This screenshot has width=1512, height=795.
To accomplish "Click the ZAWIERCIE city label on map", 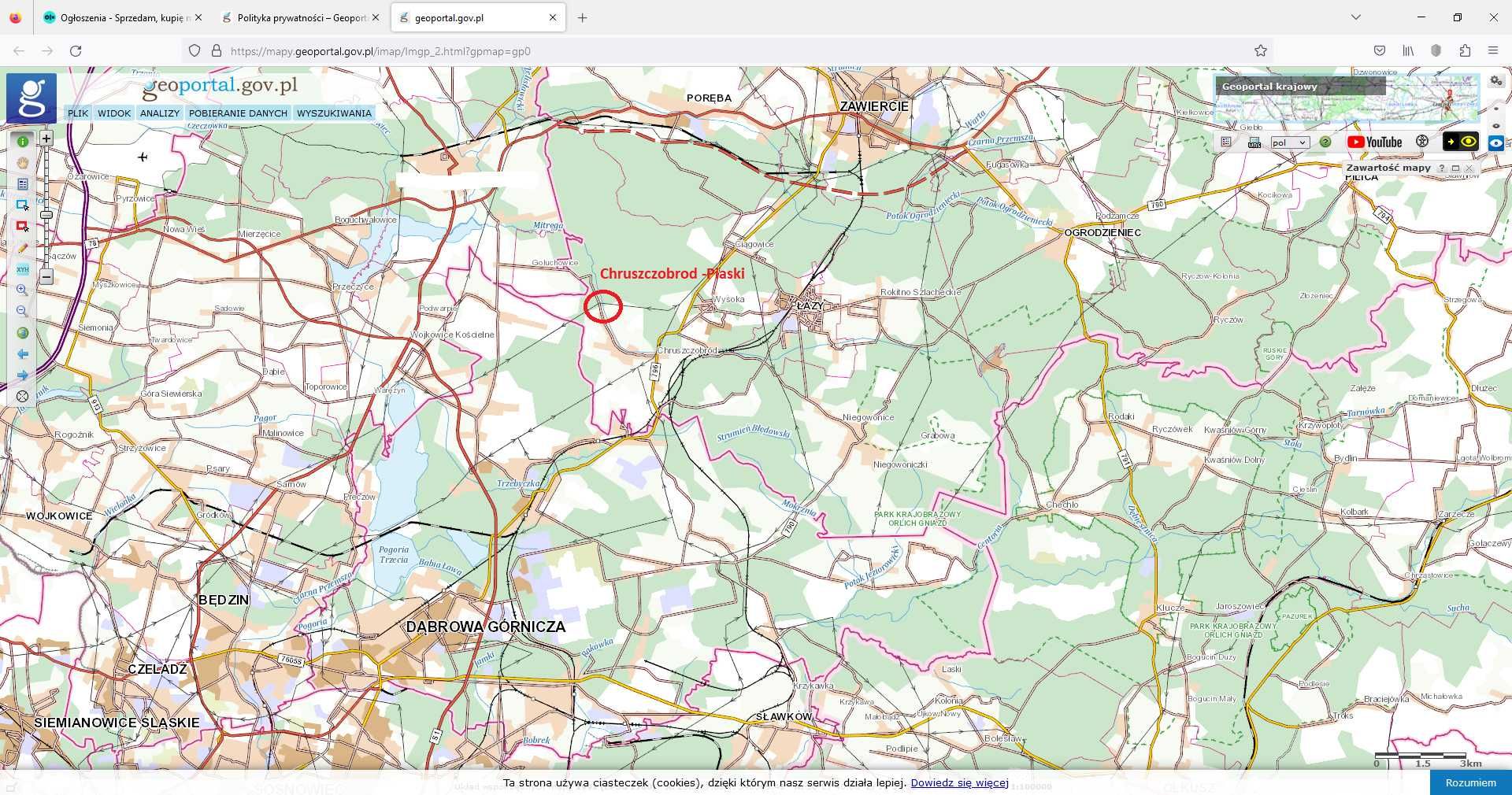I will [874, 106].
